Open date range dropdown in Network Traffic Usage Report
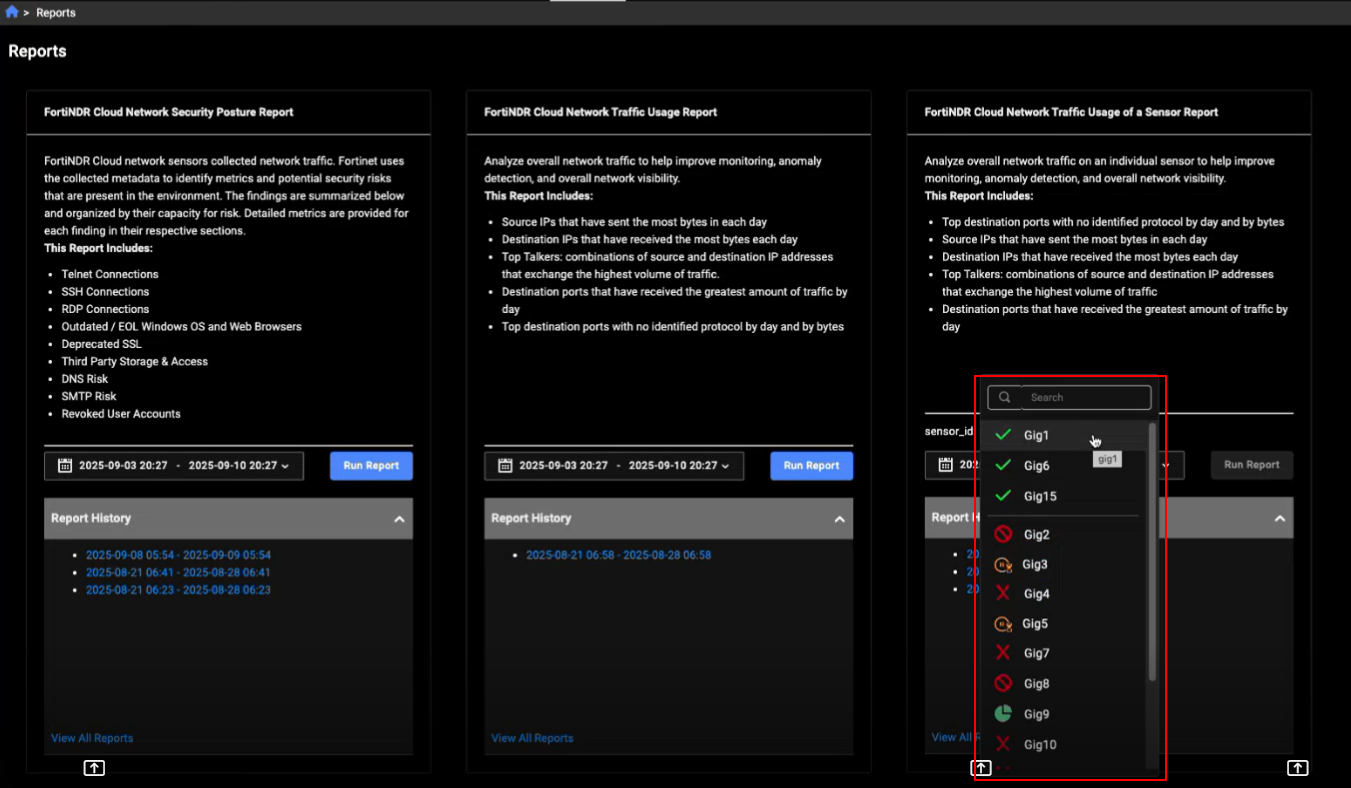This screenshot has width=1351, height=788. 614,465
